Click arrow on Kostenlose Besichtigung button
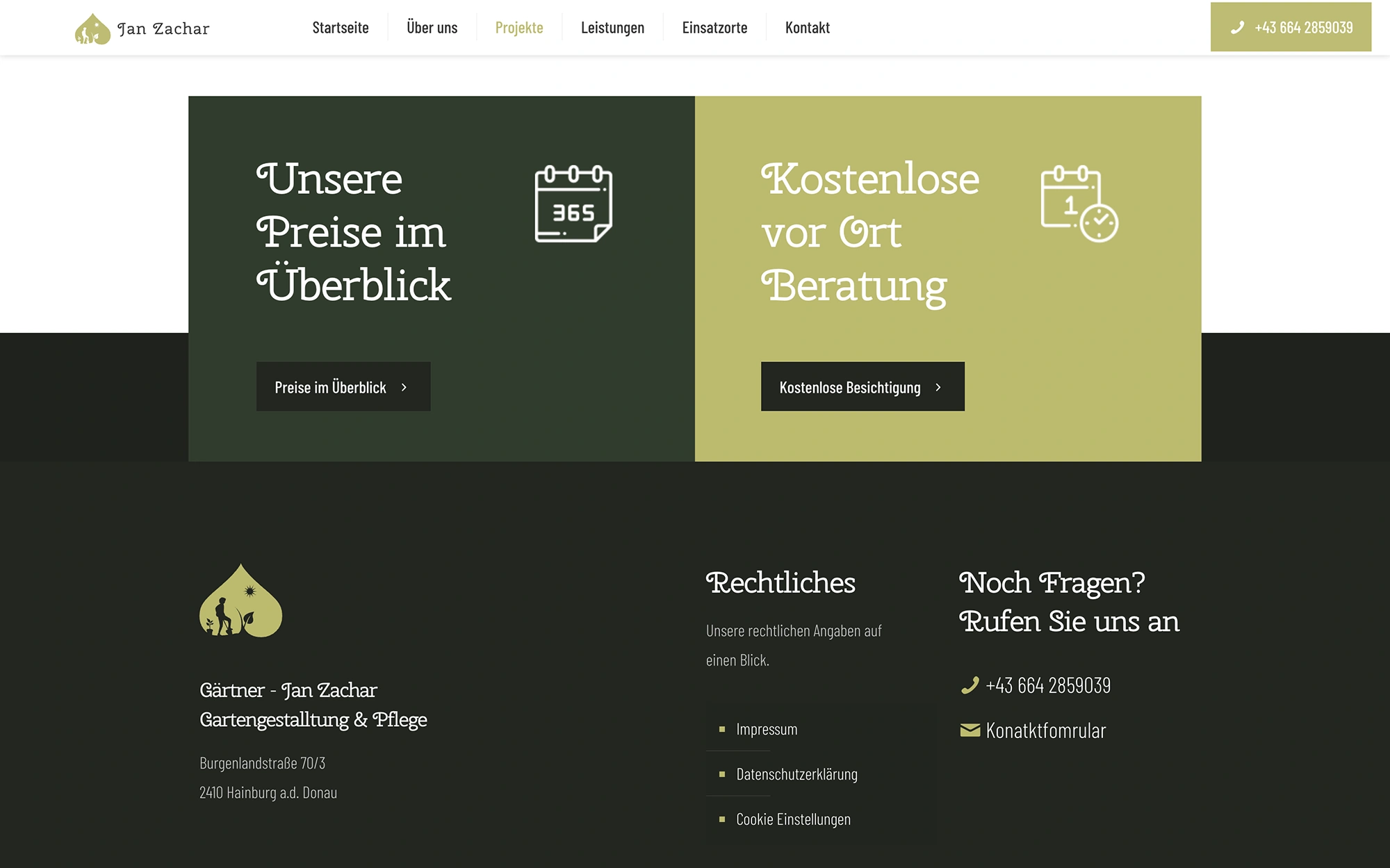The width and height of the screenshot is (1390, 868). click(938, 387)
